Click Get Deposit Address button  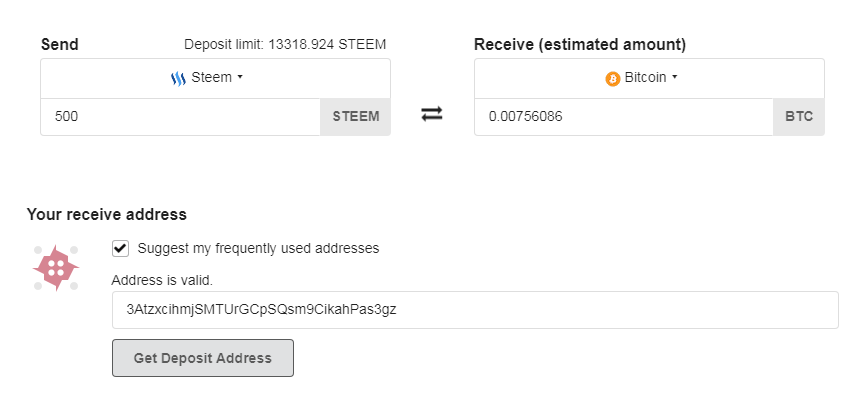coord(203,358)
